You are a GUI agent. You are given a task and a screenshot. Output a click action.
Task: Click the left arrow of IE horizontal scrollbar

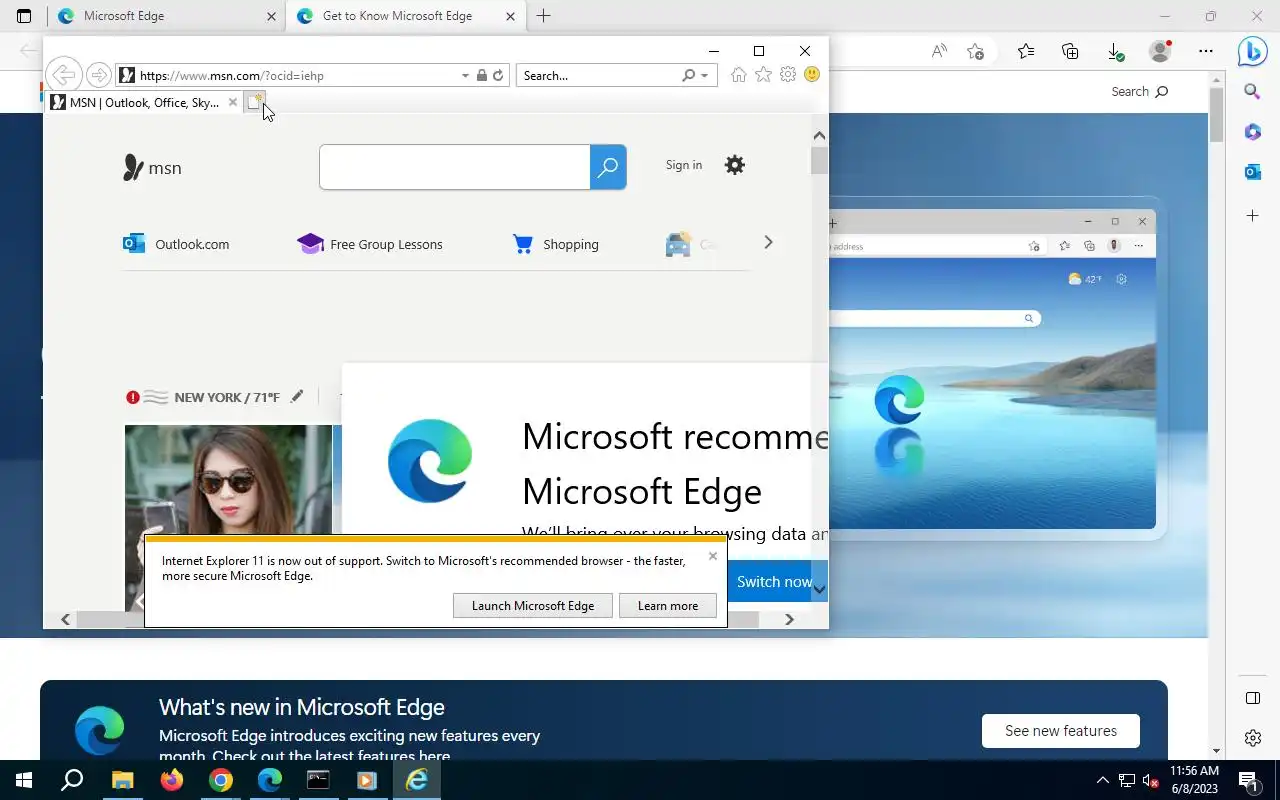tap(66, 620)
